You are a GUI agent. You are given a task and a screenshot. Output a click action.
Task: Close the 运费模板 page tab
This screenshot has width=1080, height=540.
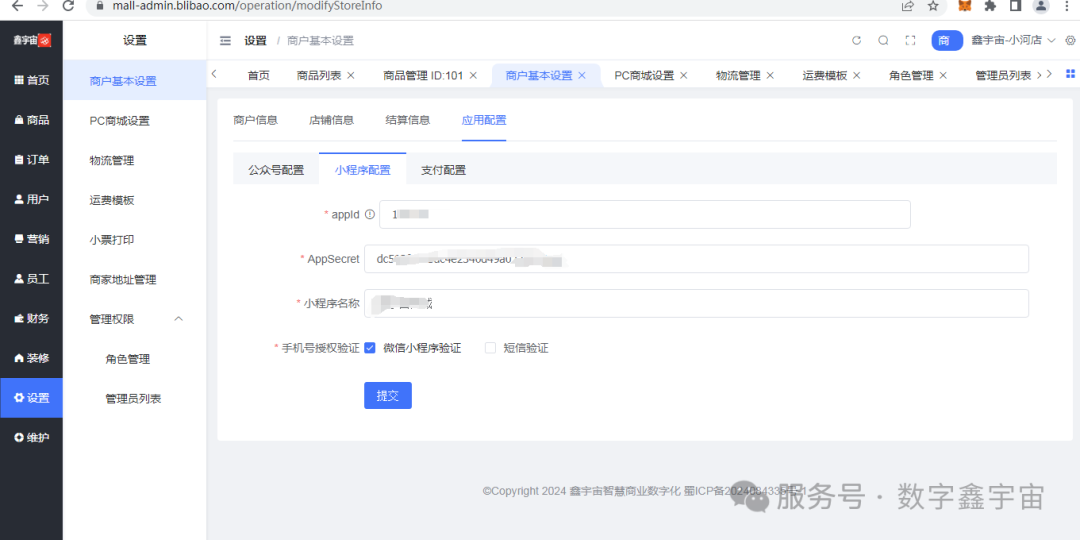[857, 76]
